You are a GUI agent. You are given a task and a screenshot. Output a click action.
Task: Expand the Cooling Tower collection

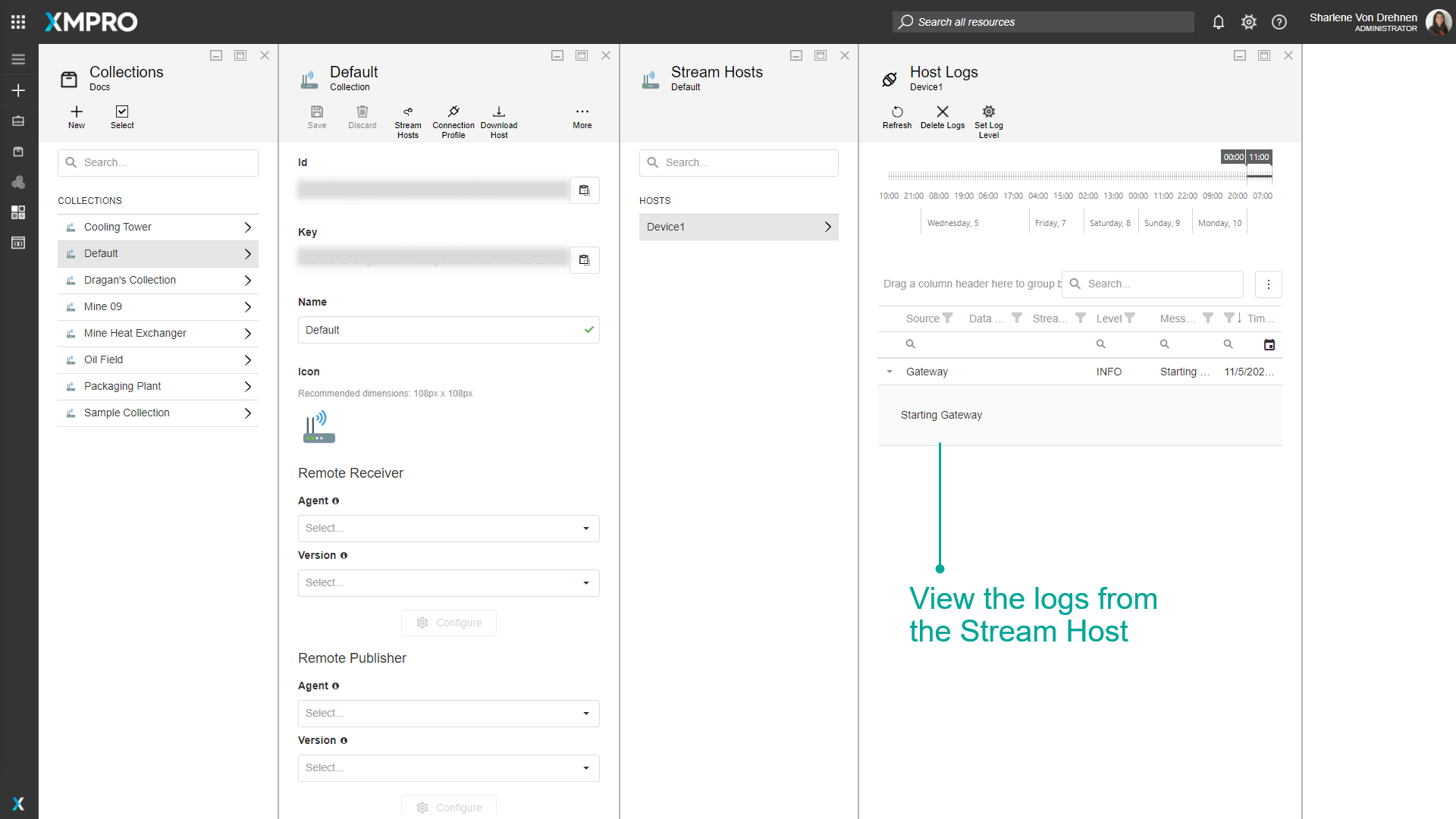pyautogui.click(x=248, y=227)
